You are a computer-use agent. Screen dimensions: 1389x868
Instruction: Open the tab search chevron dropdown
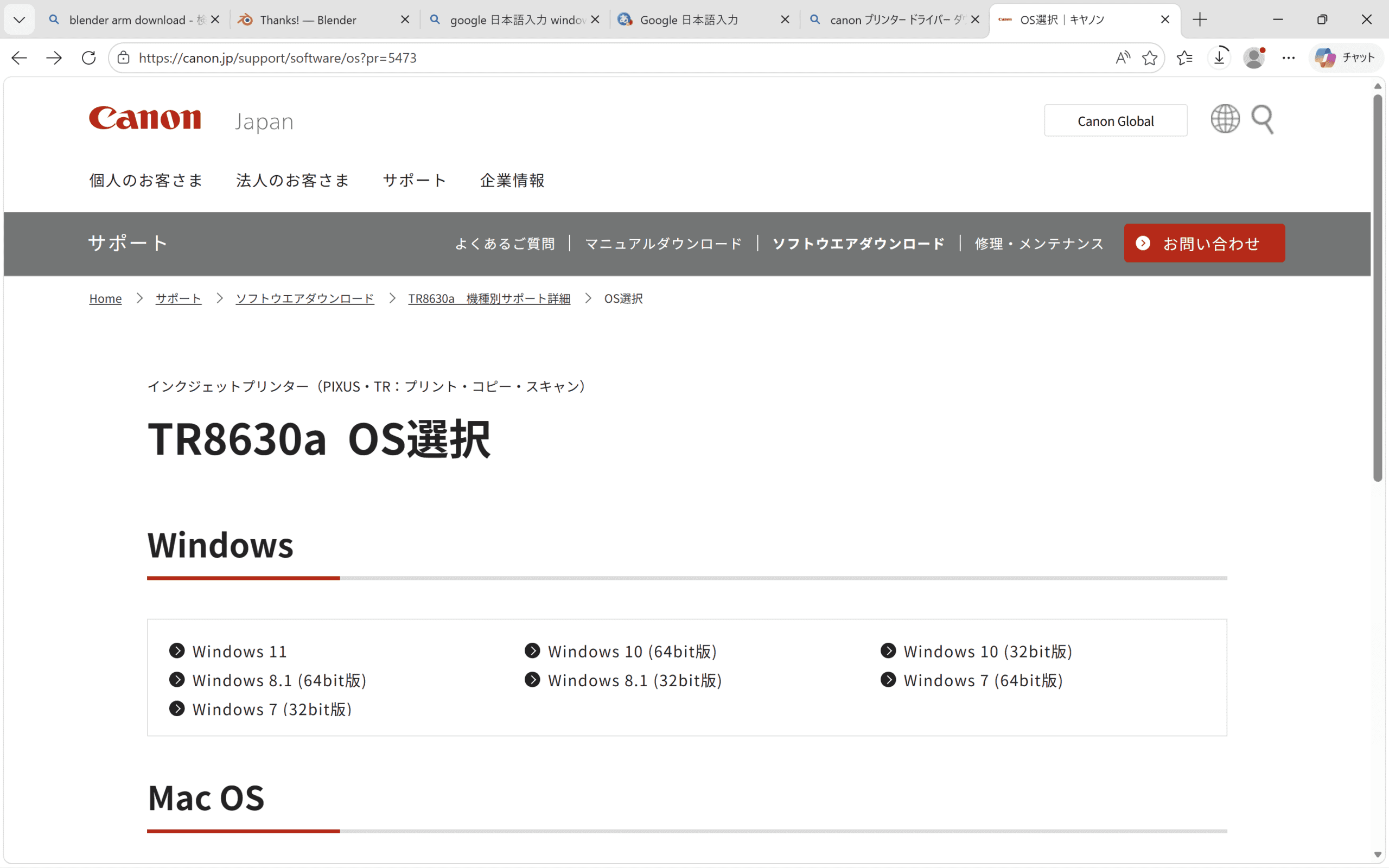tap(19, 19)
